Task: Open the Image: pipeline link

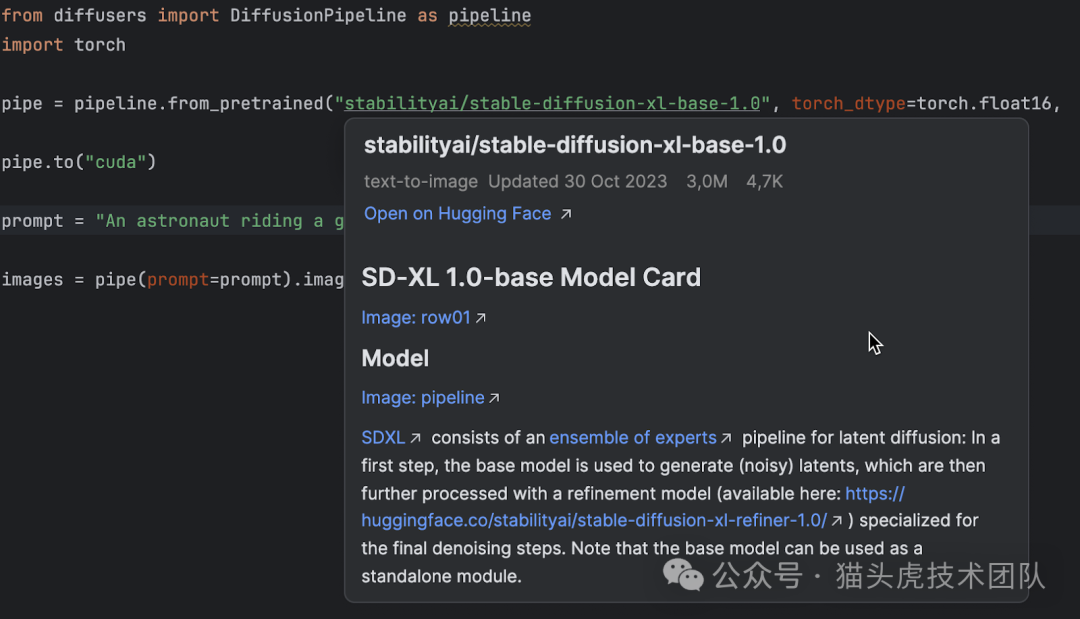Action: click(422, 397)
